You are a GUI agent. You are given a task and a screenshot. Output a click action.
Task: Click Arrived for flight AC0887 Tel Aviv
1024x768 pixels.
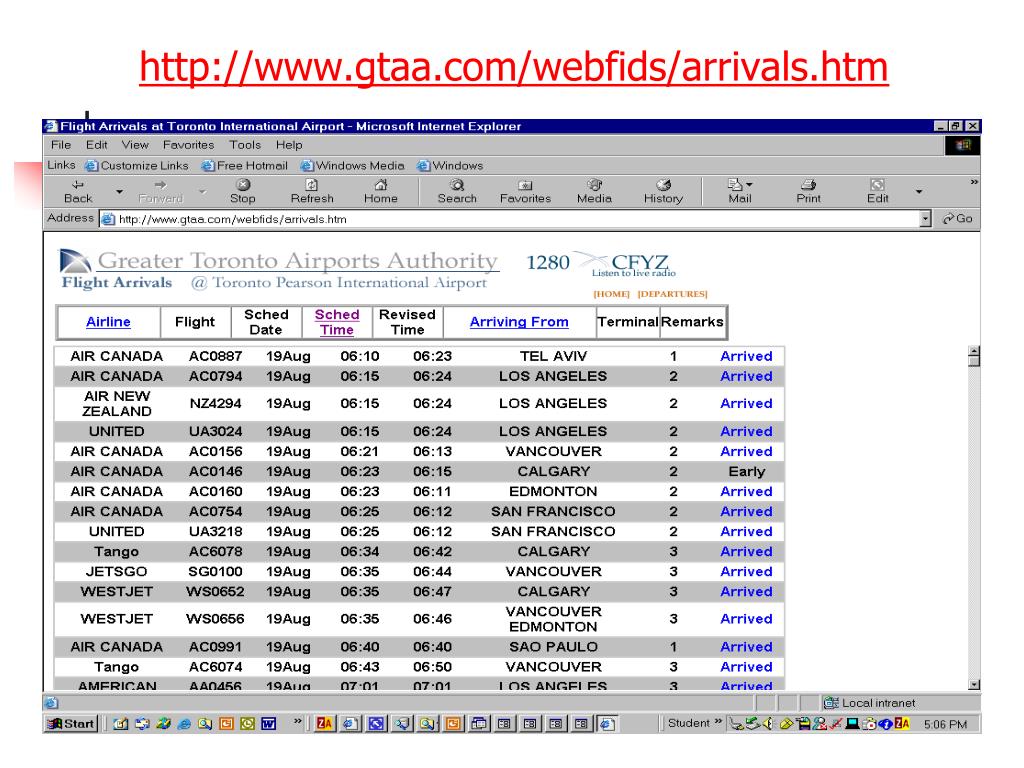746,356
